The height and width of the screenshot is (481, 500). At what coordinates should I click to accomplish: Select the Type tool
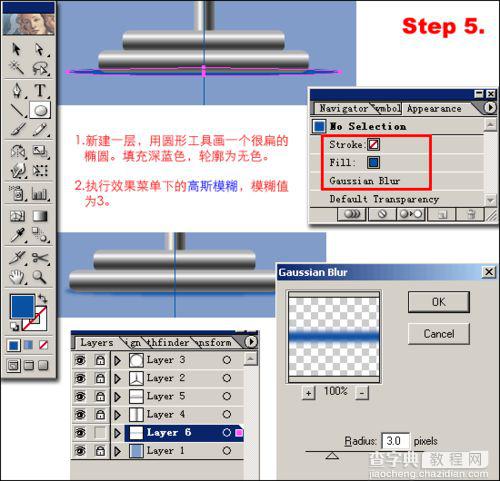40,90
